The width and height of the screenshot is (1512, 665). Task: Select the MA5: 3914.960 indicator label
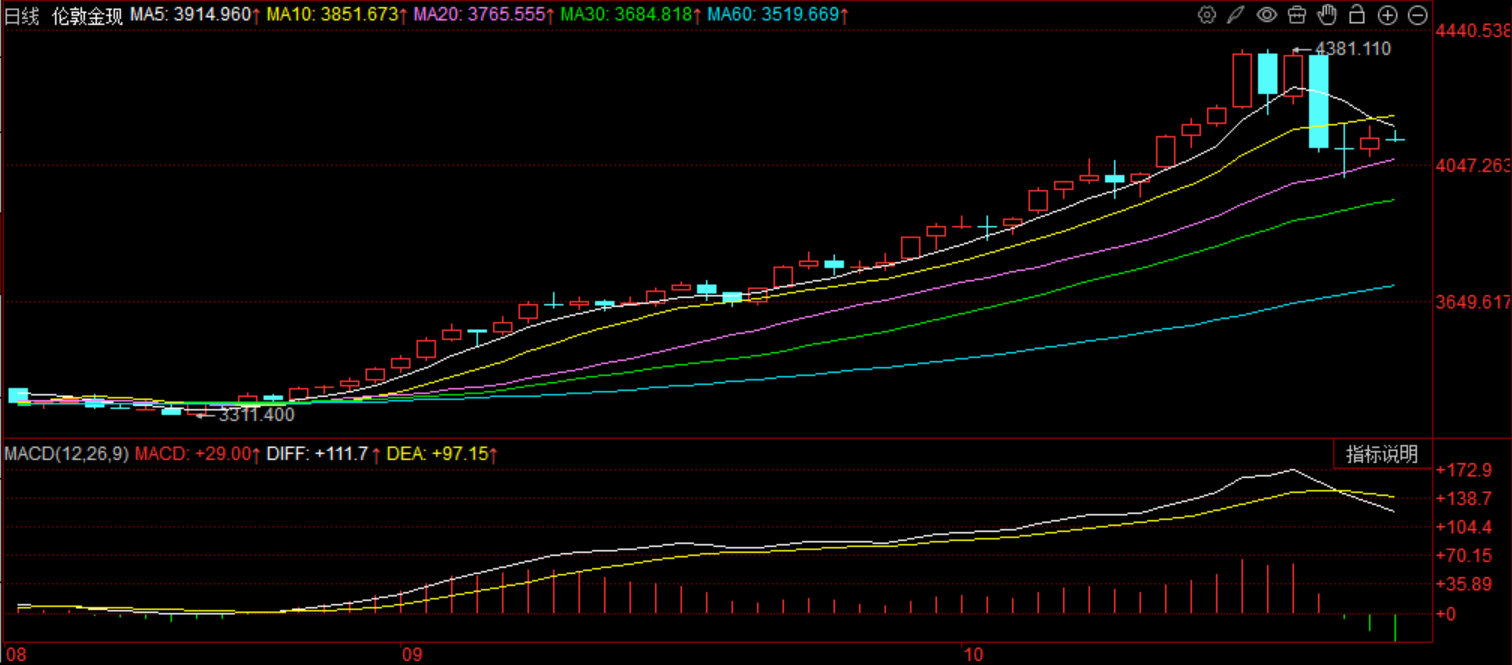tap(196, 16)
